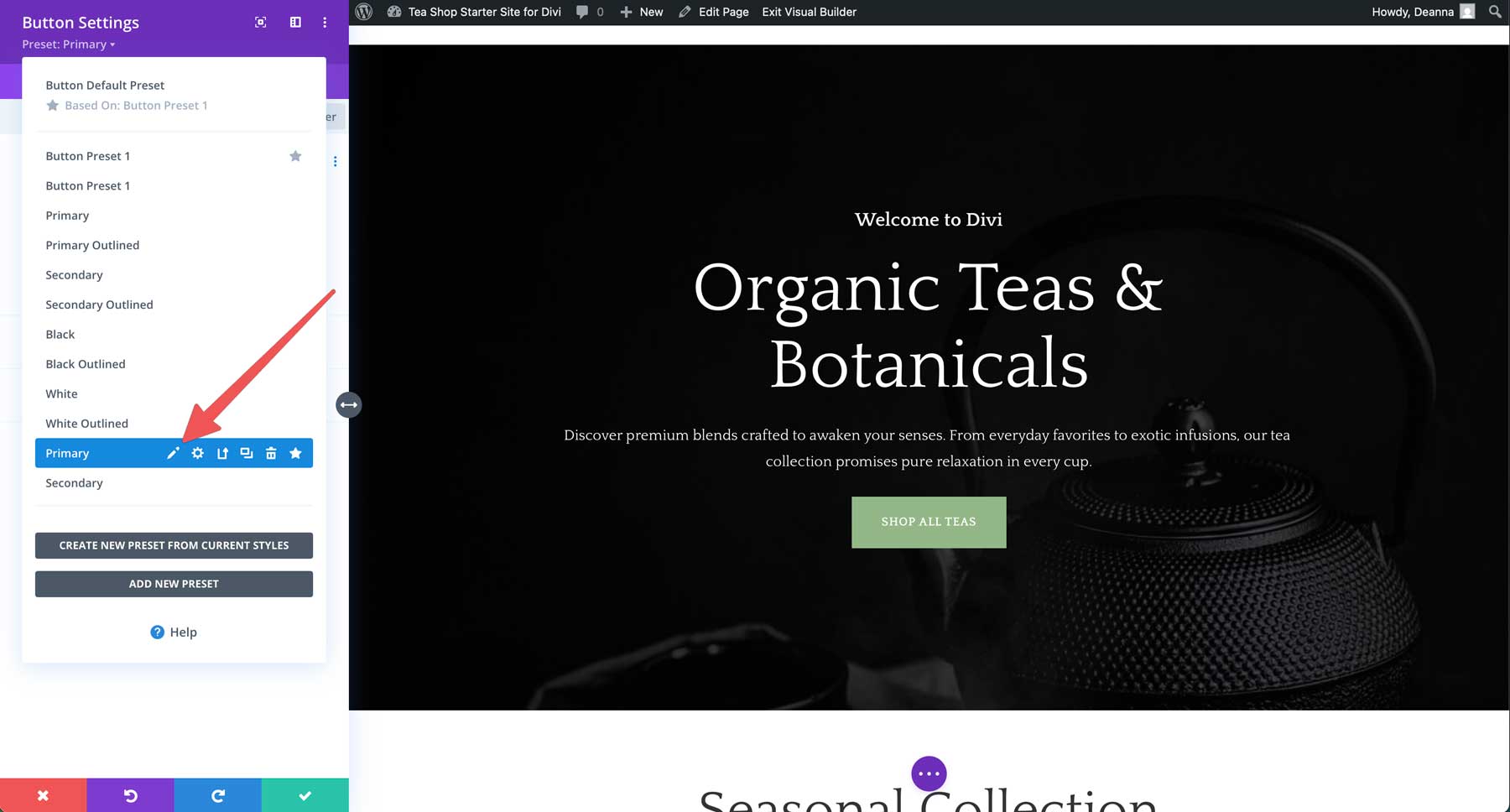Star the Primary preset as default
Image resolution: width=1510 pixels, height=812 pixels.
pyautogui.click(x=295, y=453)
